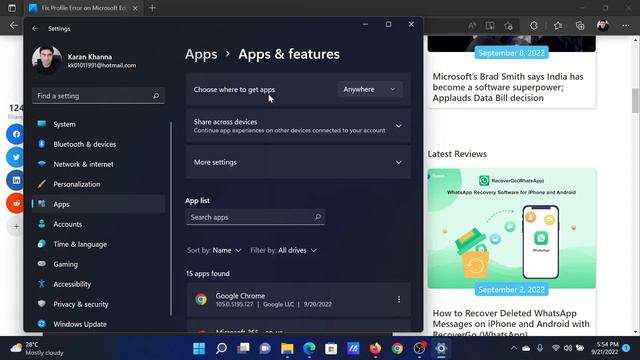Open the weather widget showing 28°C
Viewport: 640px width, 360px height.
(x=37, y=348)
